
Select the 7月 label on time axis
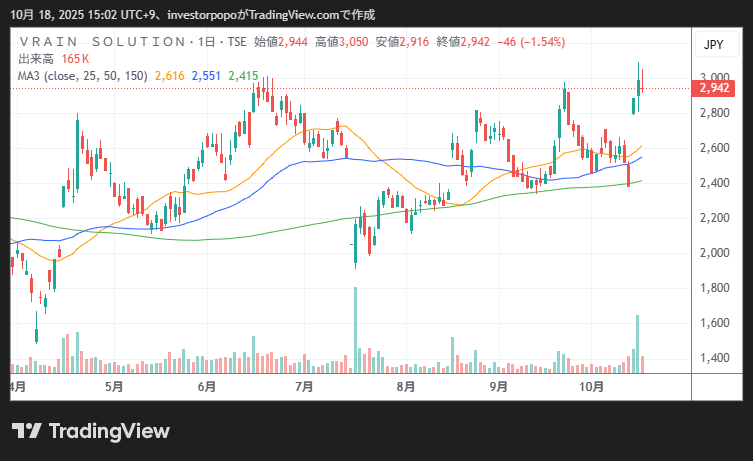304,386
